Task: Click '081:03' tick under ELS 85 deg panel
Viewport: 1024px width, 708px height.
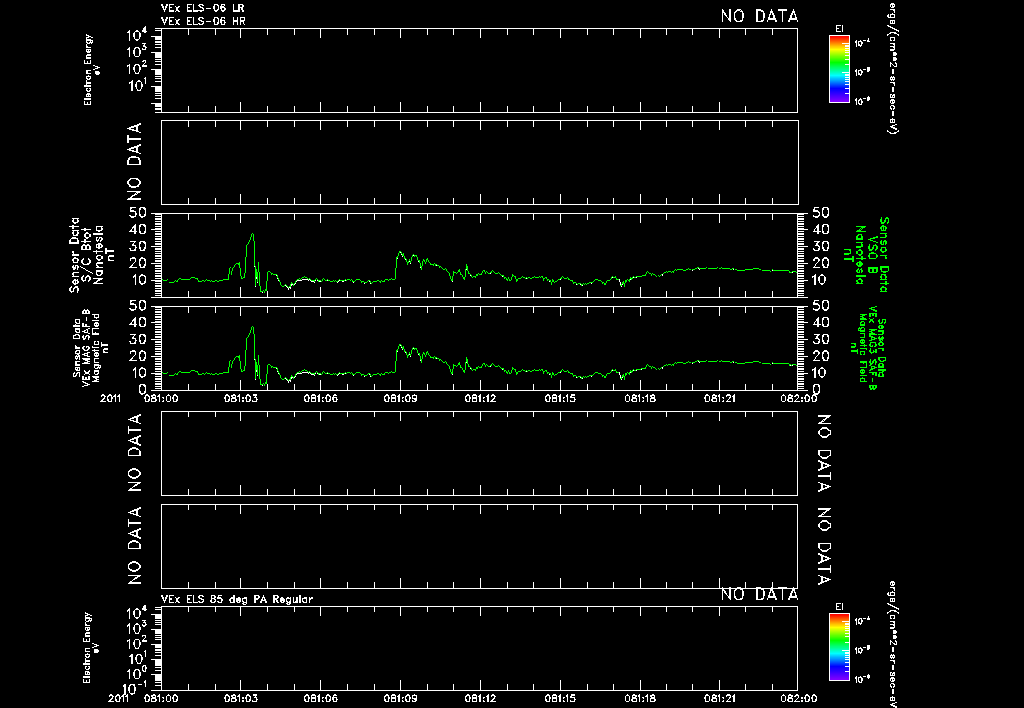Action: tap(240, 698)
